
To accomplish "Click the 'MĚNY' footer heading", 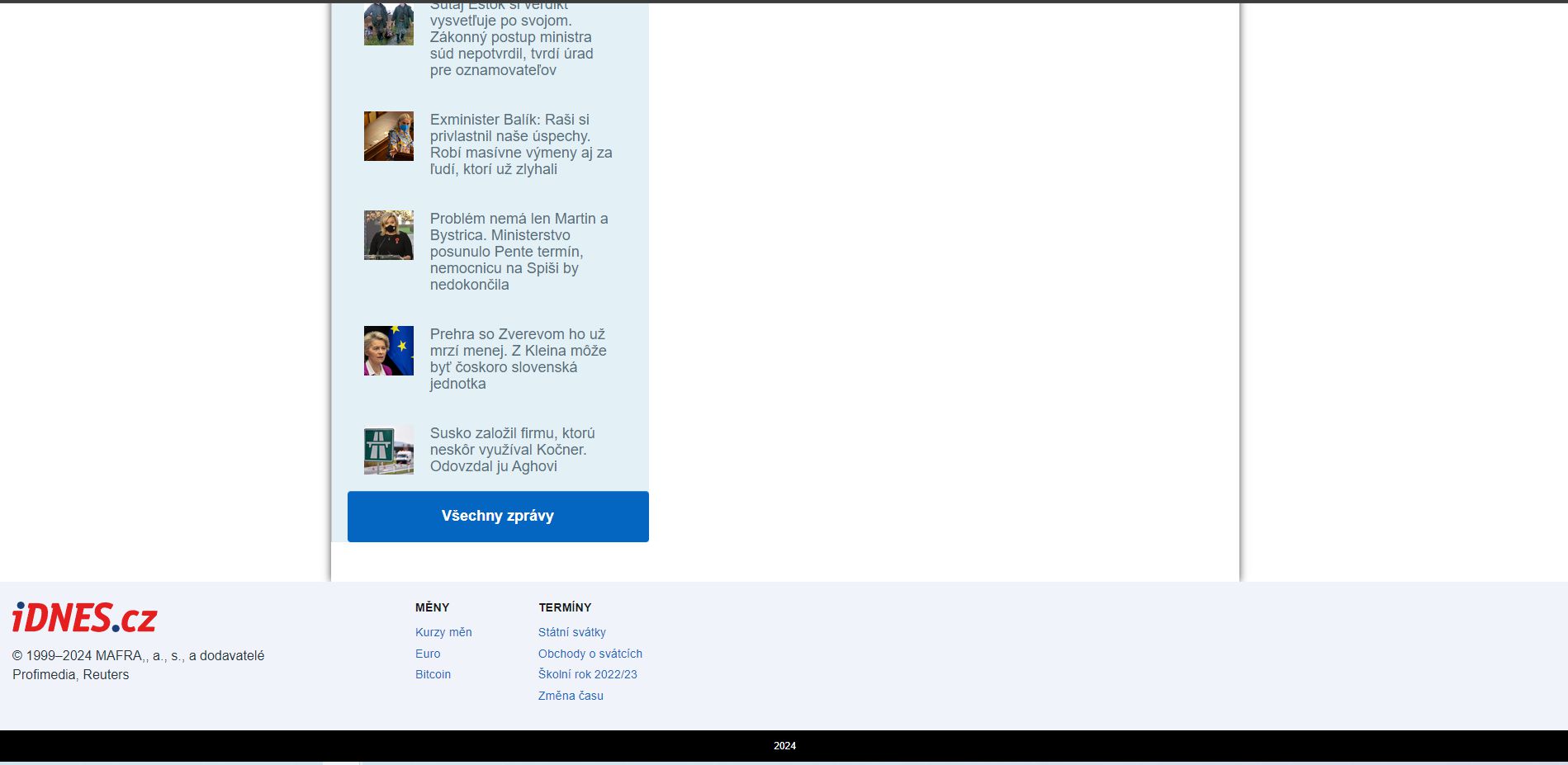I will tap(433, 607).
